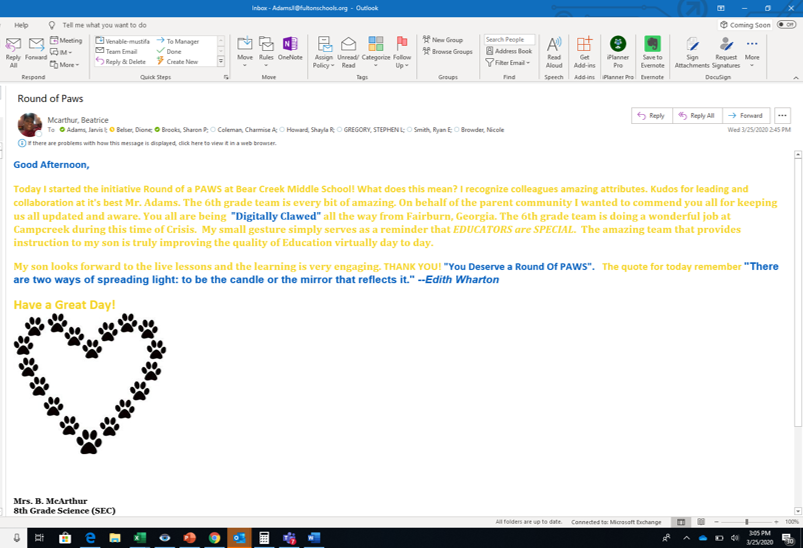Choose Create New quick step
Image resolution: width=803 pixels, height=548 pixels.
tap(177, 61)
